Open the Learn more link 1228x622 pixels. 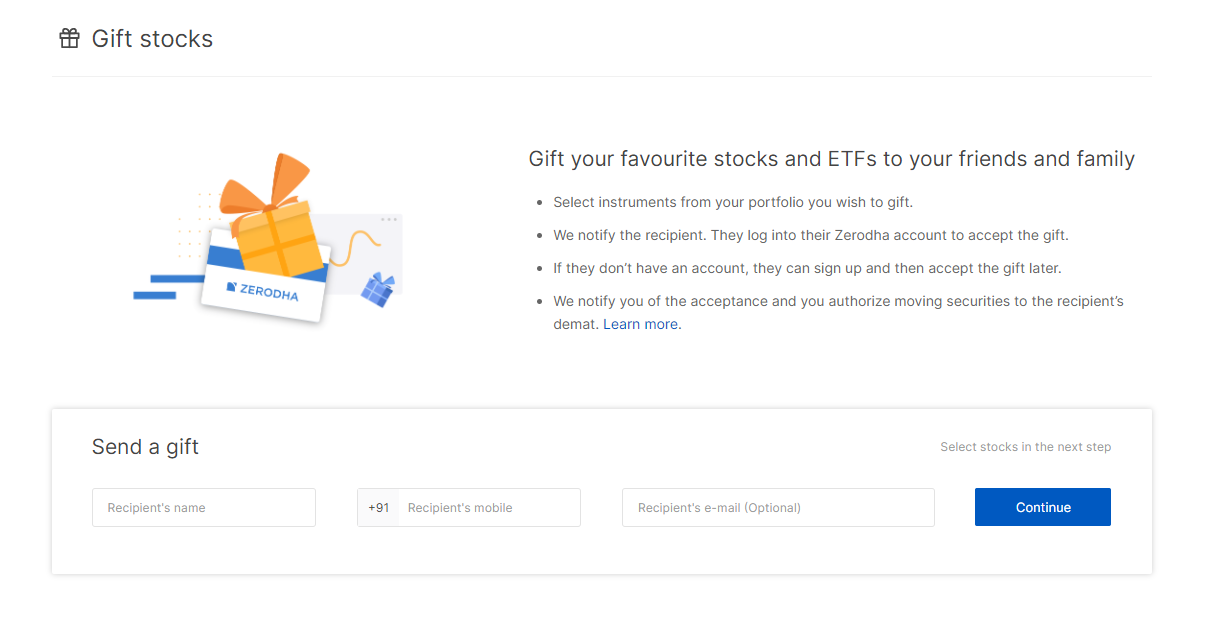pyautogui.click(x=640, y=324)
